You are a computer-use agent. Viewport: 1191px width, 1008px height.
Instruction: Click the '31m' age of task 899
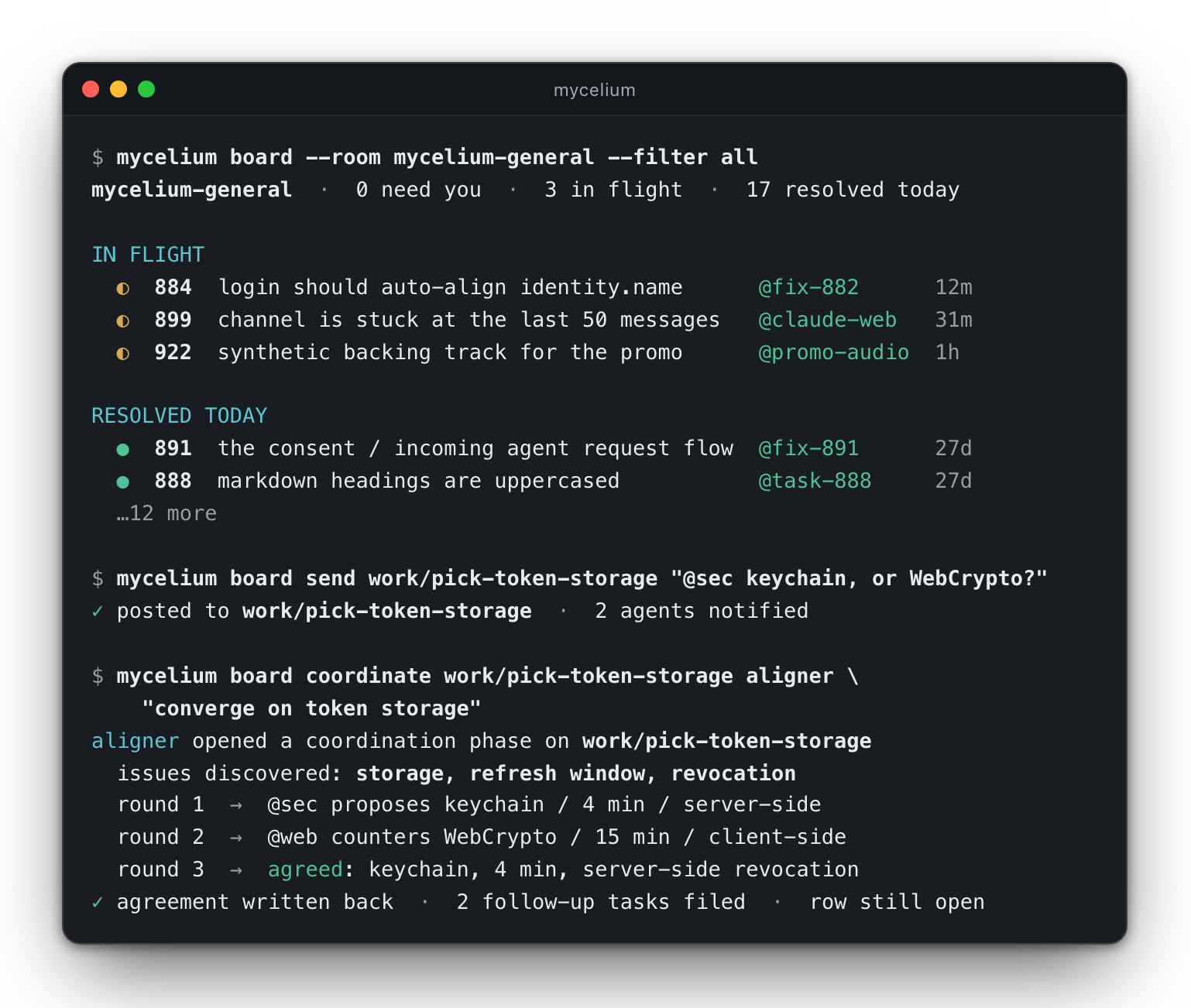pos(953,320)
